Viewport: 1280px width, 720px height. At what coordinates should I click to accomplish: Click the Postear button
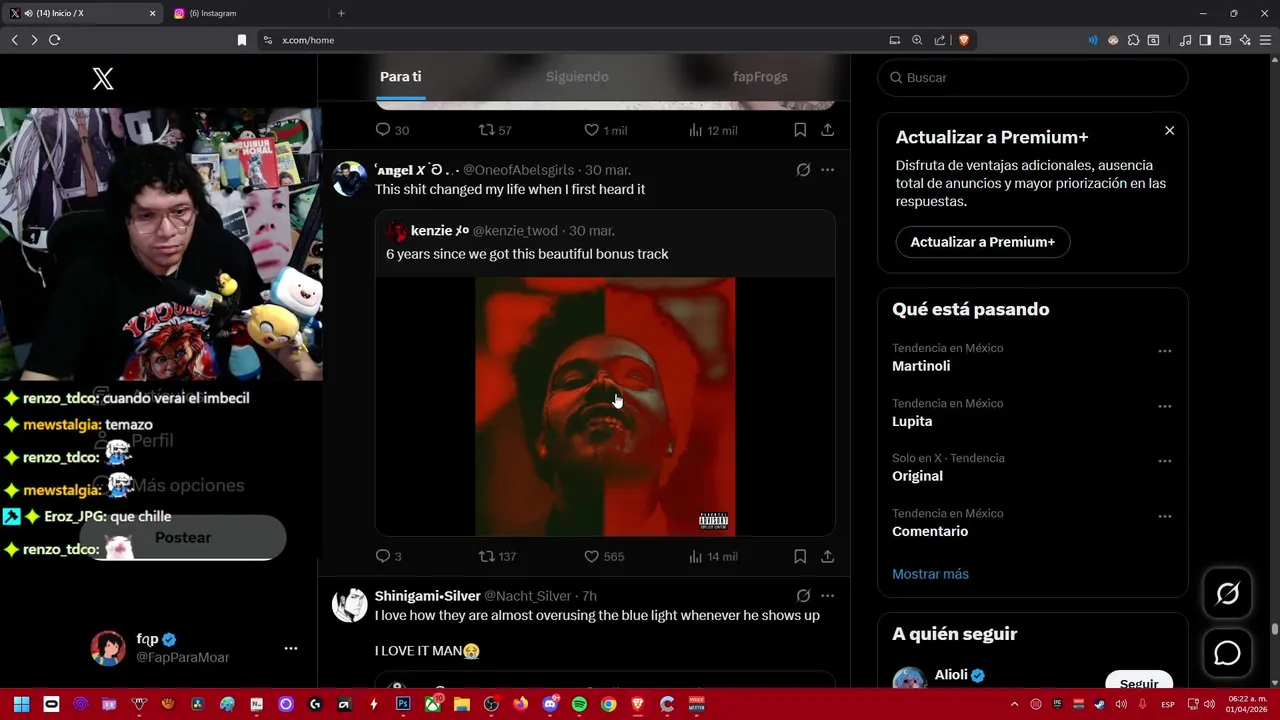point(183,538)
